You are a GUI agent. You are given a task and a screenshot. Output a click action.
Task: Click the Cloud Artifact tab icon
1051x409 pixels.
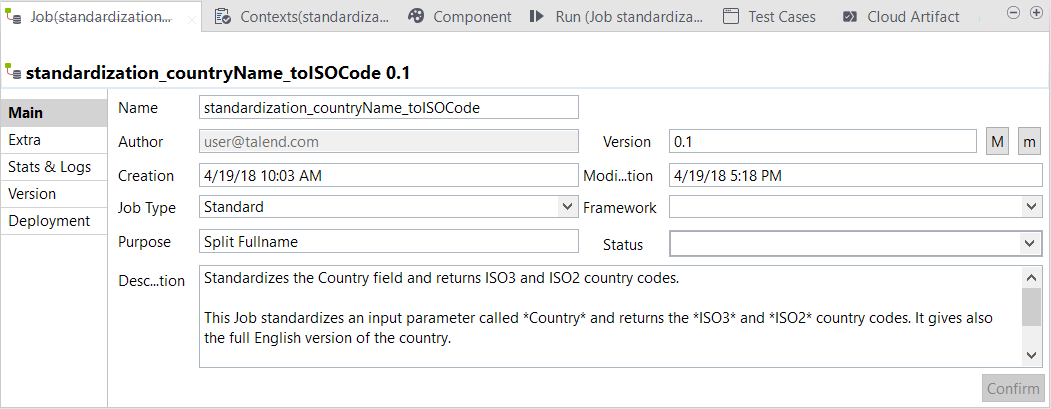(x=850, y=16)
